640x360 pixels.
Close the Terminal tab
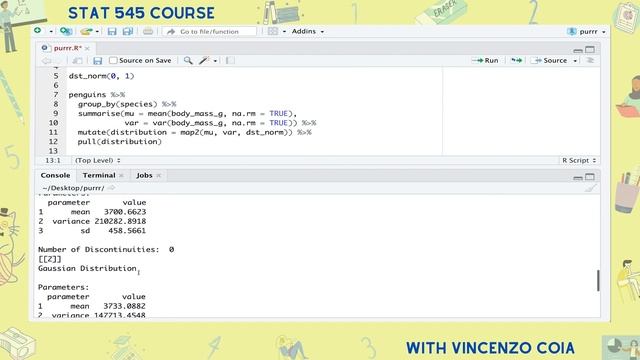[121, 176]
